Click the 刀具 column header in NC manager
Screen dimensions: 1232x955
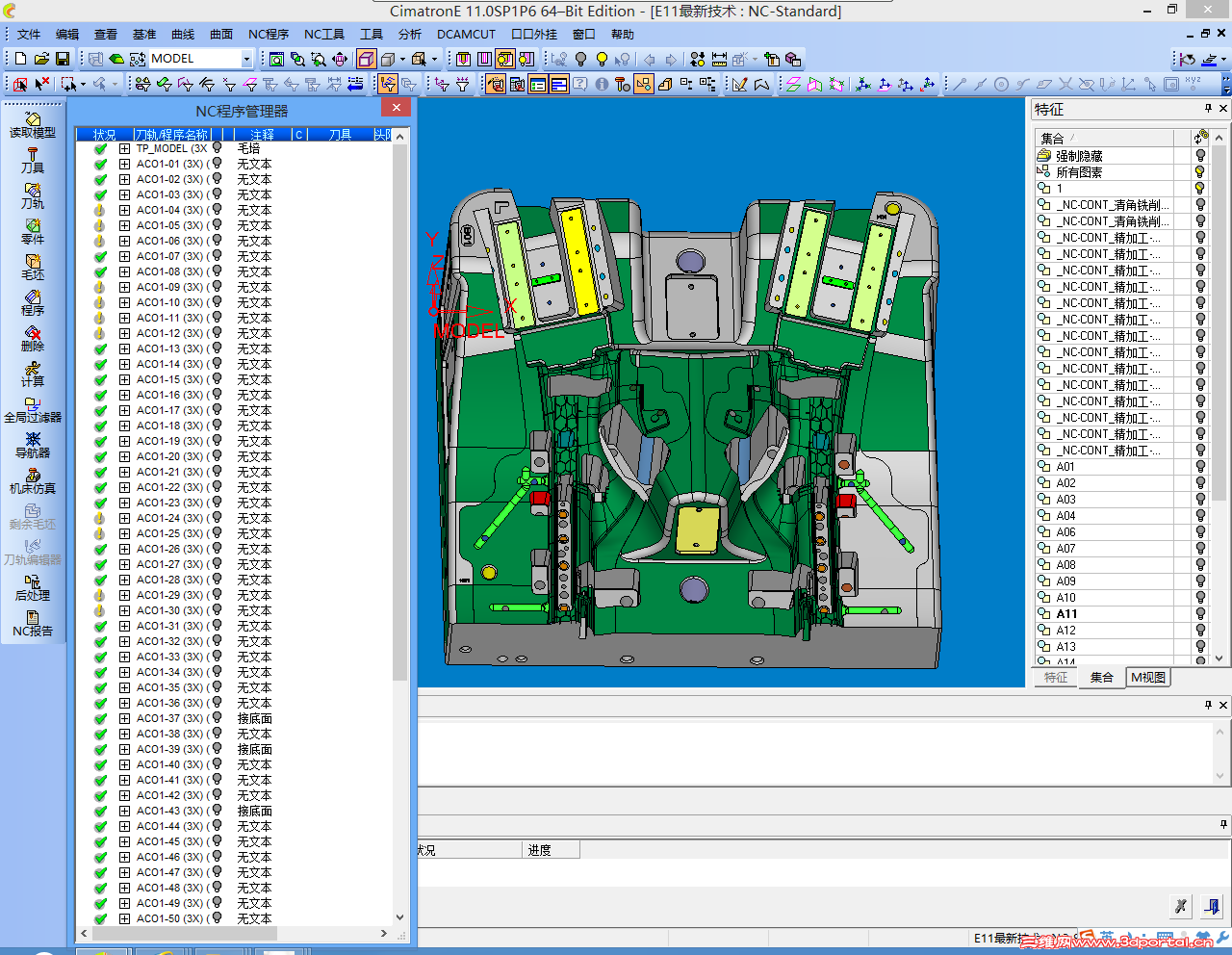coord(340,135)
